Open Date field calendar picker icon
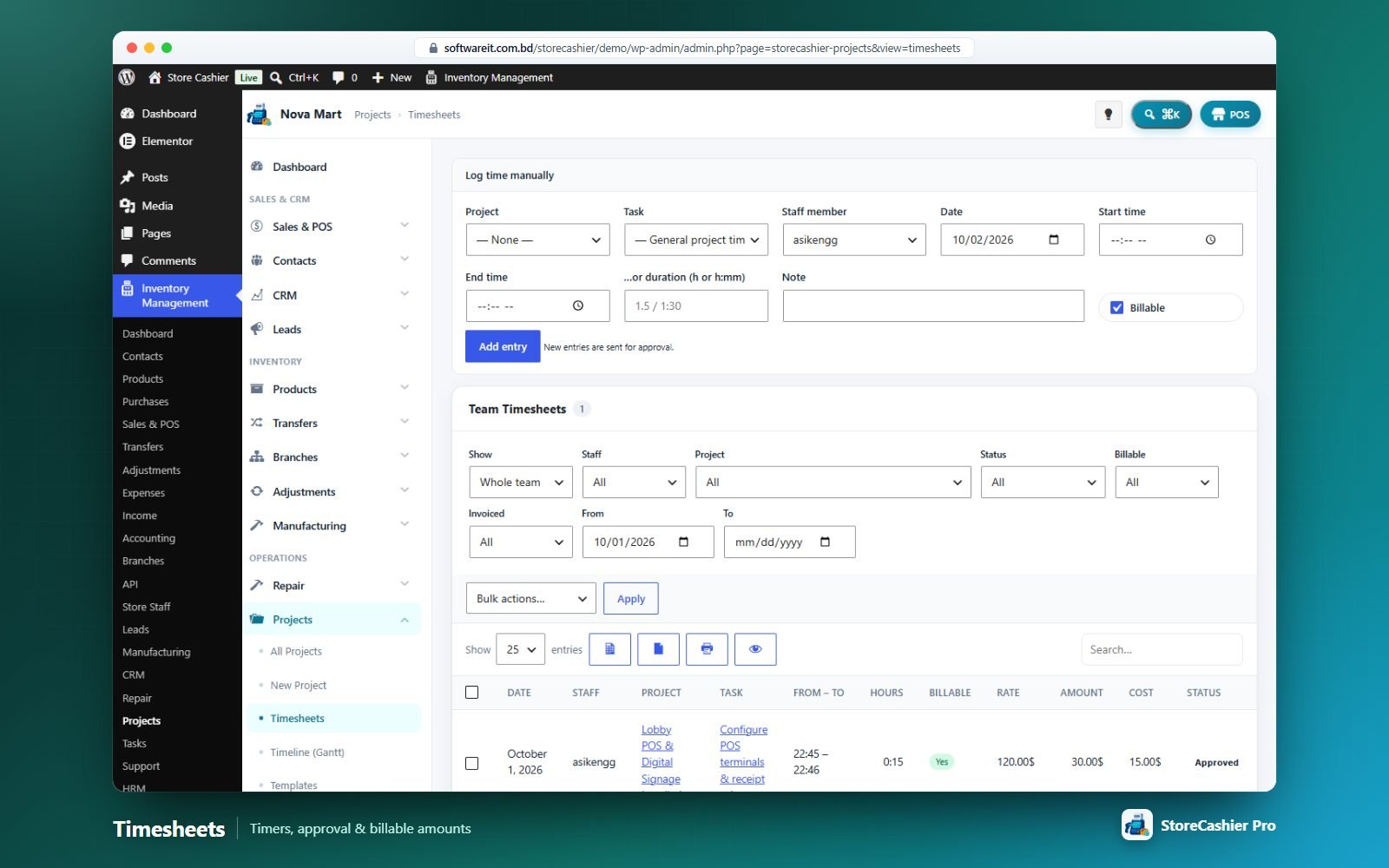 coord(1054,240)
